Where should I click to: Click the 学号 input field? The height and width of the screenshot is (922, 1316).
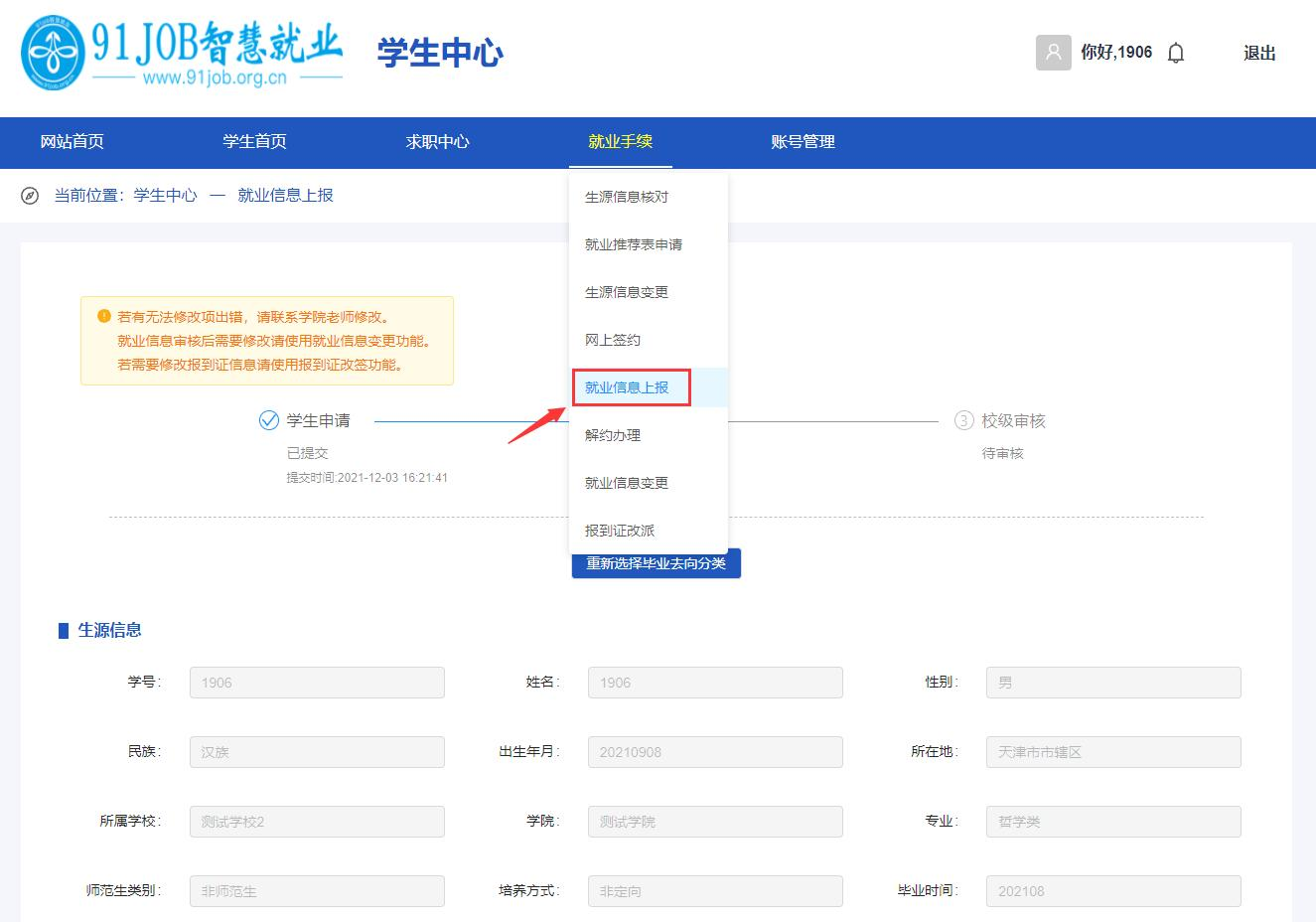pyautogui.click(x=317, y=683)
